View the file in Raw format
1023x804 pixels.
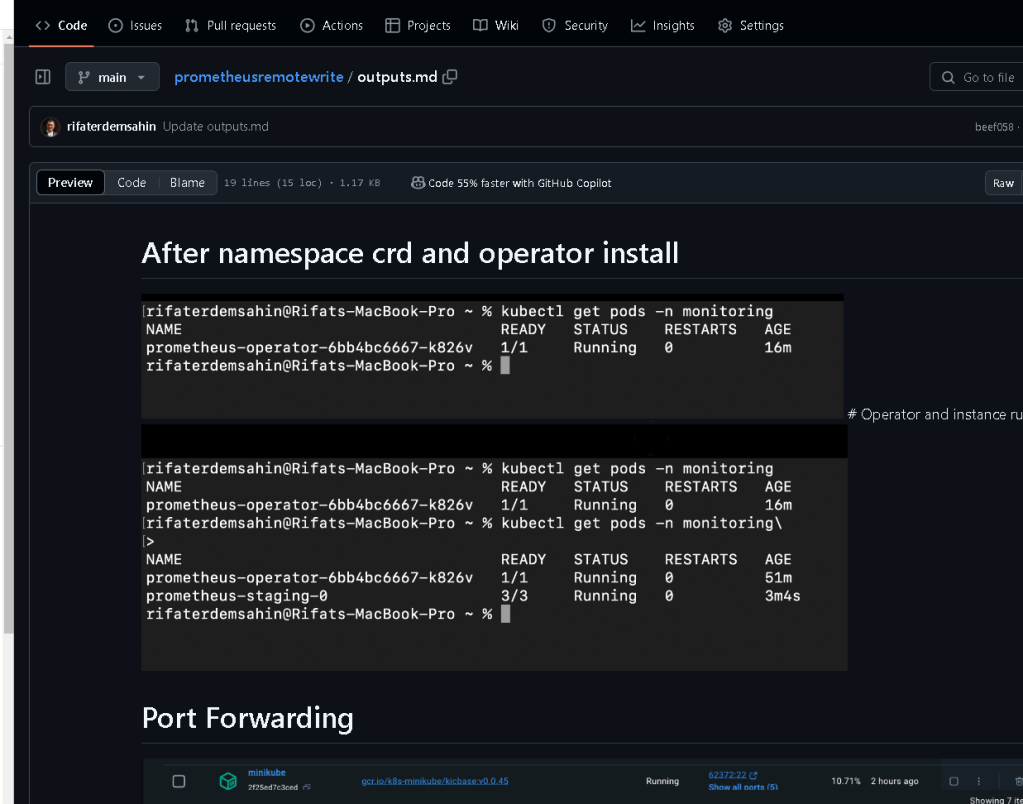(x=1003, y=183)
